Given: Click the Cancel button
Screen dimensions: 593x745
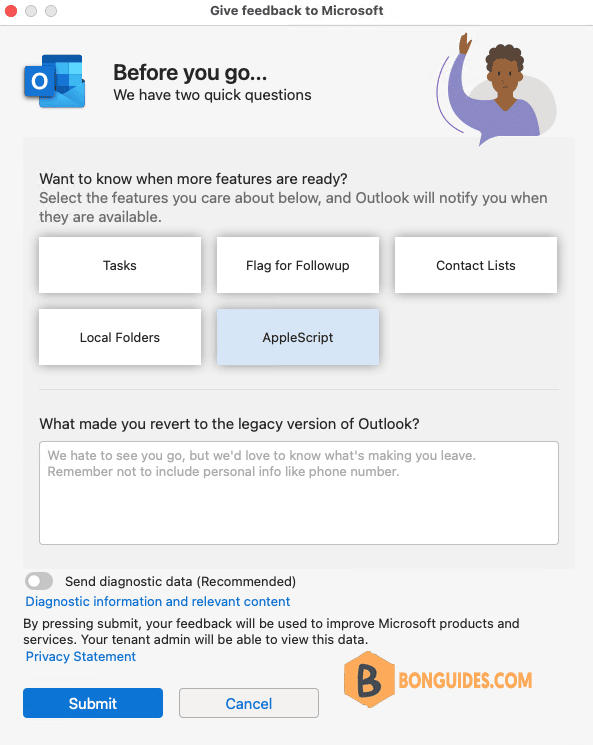Looking at the screenshot, I should point(249,703).
